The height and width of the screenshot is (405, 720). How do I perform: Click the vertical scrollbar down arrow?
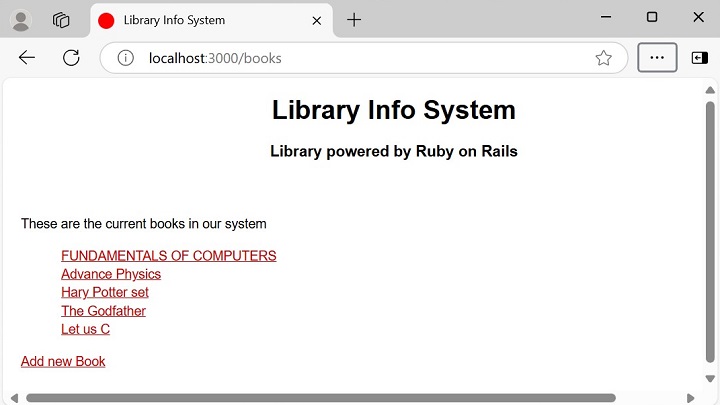tap(710, 379)
